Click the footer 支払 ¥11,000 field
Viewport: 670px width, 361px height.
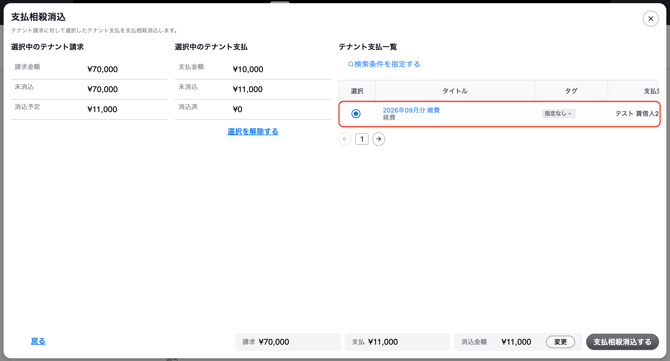397,342
